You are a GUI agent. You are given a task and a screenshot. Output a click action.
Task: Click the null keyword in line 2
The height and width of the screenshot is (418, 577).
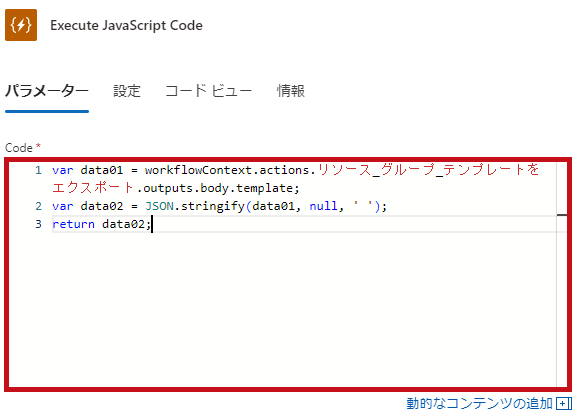click(x=323, y=206)
